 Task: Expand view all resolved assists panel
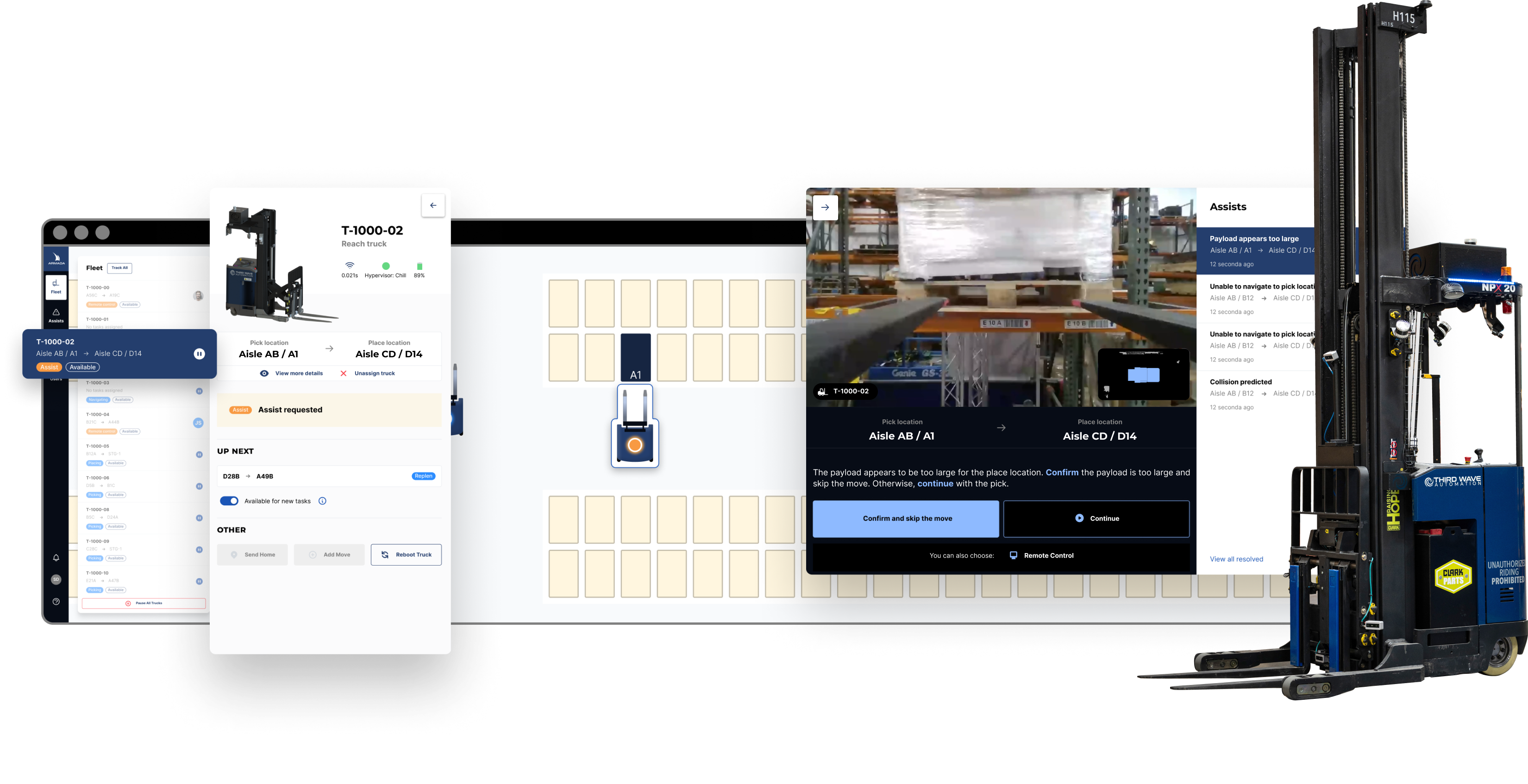(1237, 558)
